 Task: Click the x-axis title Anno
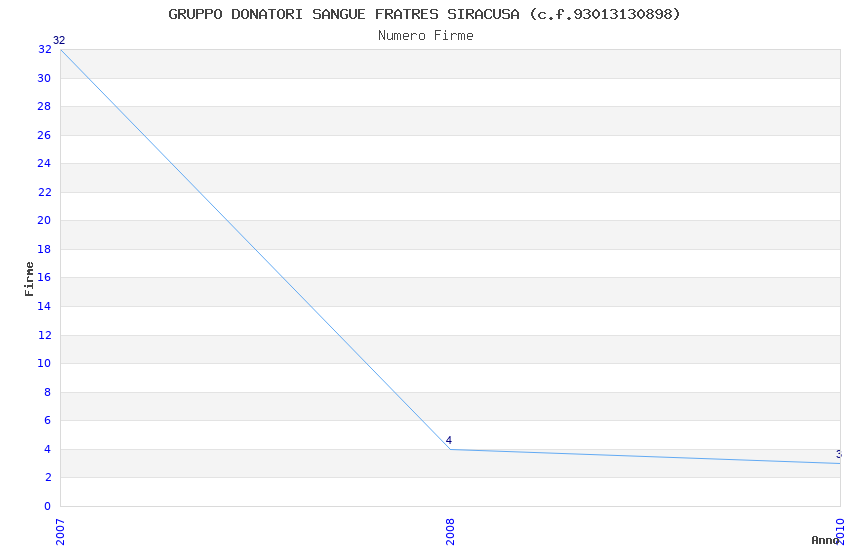pyautogui.click(x=825, y=540)
